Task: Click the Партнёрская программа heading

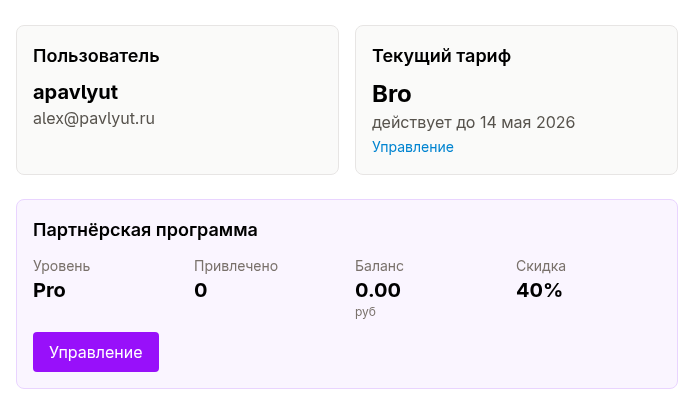Action: pos(145,230)
